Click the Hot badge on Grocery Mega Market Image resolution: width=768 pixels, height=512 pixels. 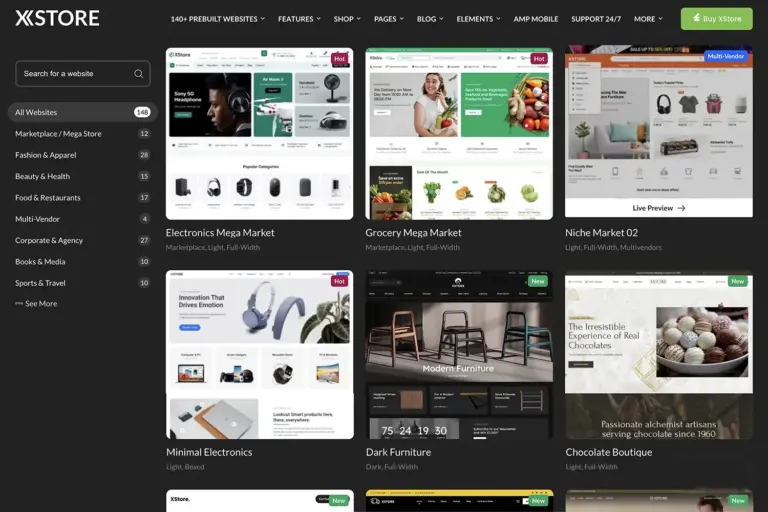[x=539, y=59]
